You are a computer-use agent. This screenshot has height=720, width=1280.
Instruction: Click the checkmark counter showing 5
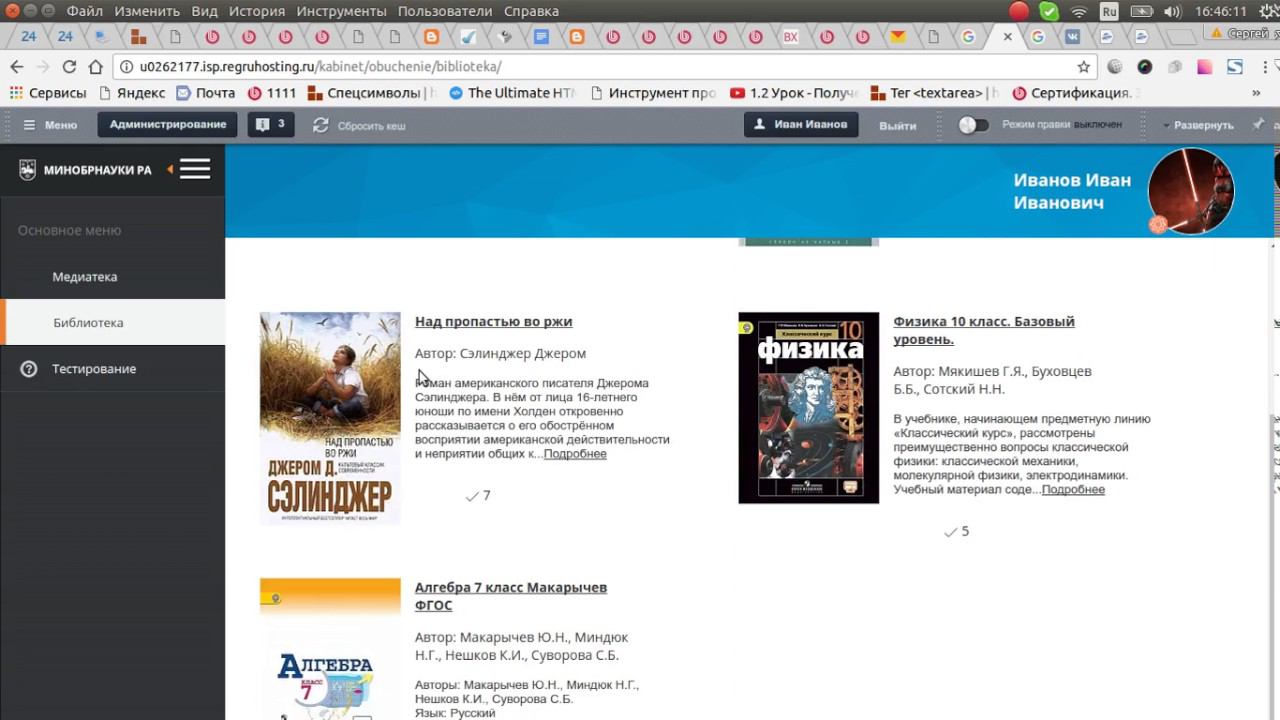click(x=957, y=532)
